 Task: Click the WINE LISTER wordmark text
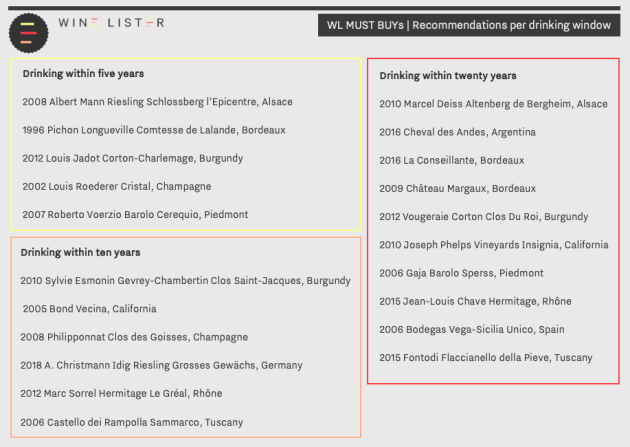tap(111, 23)
